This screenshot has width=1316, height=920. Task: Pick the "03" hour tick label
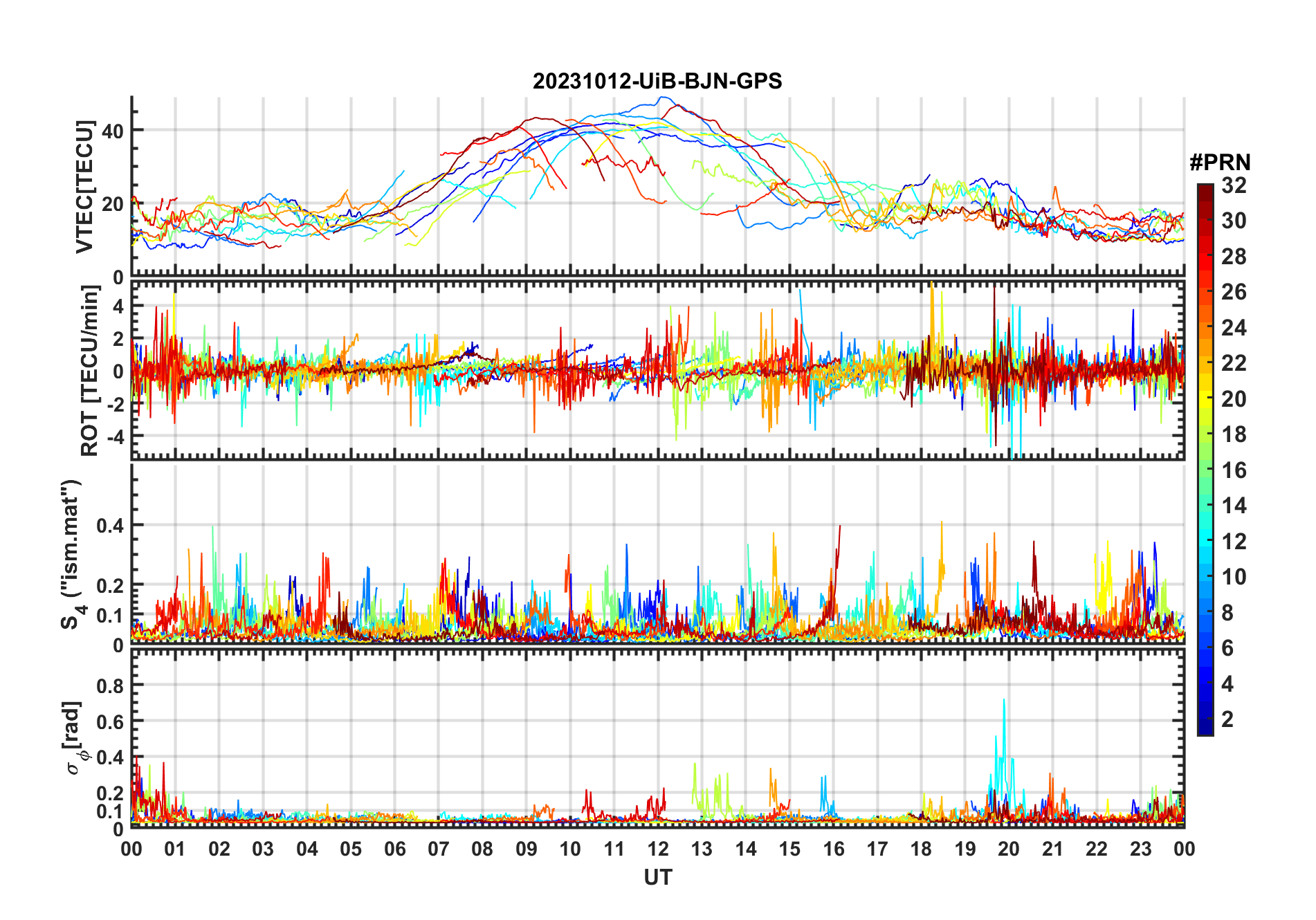263,849
